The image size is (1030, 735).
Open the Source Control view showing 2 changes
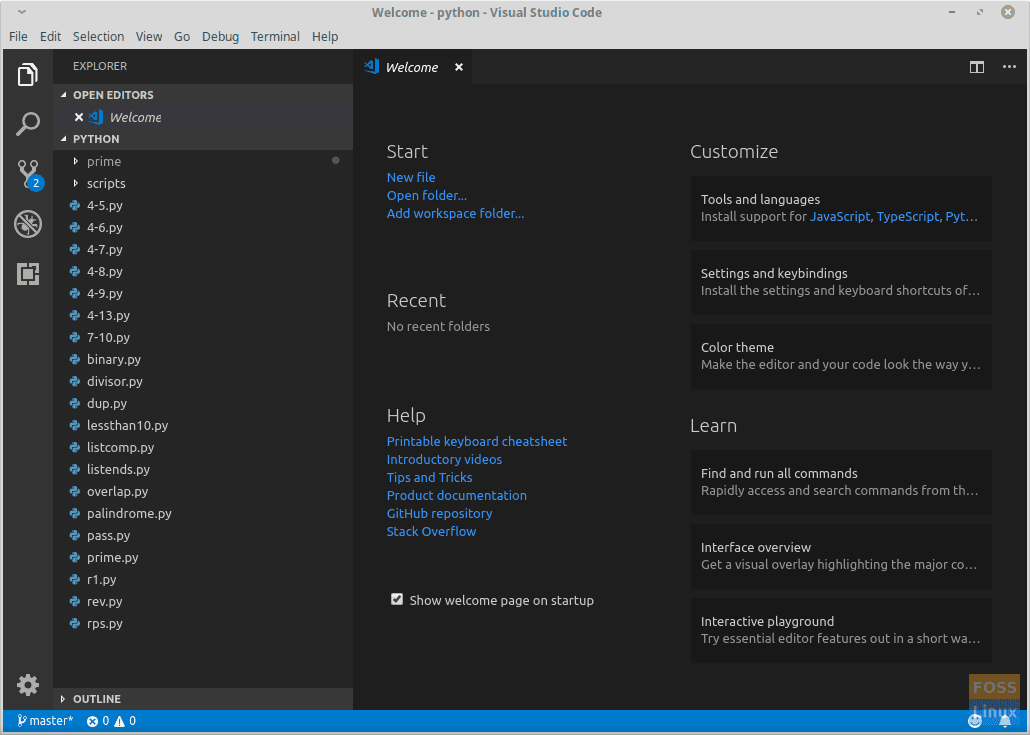point(27,174)
